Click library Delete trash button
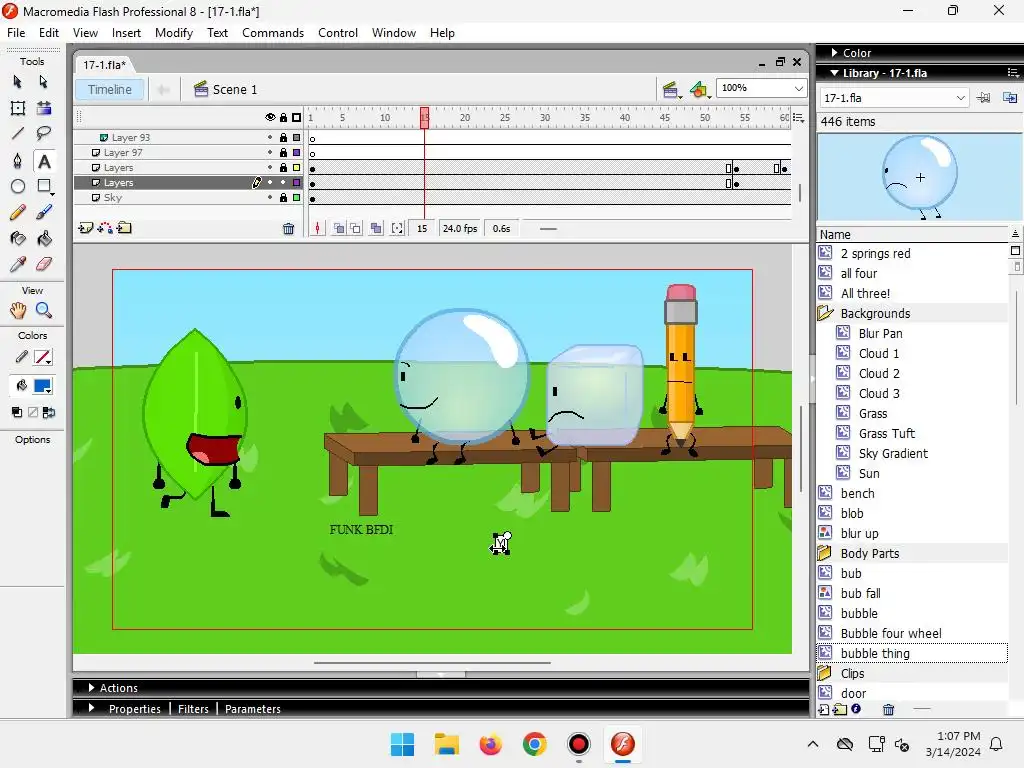This screenshot has height=768, width=1024. [x=888, y=710]
